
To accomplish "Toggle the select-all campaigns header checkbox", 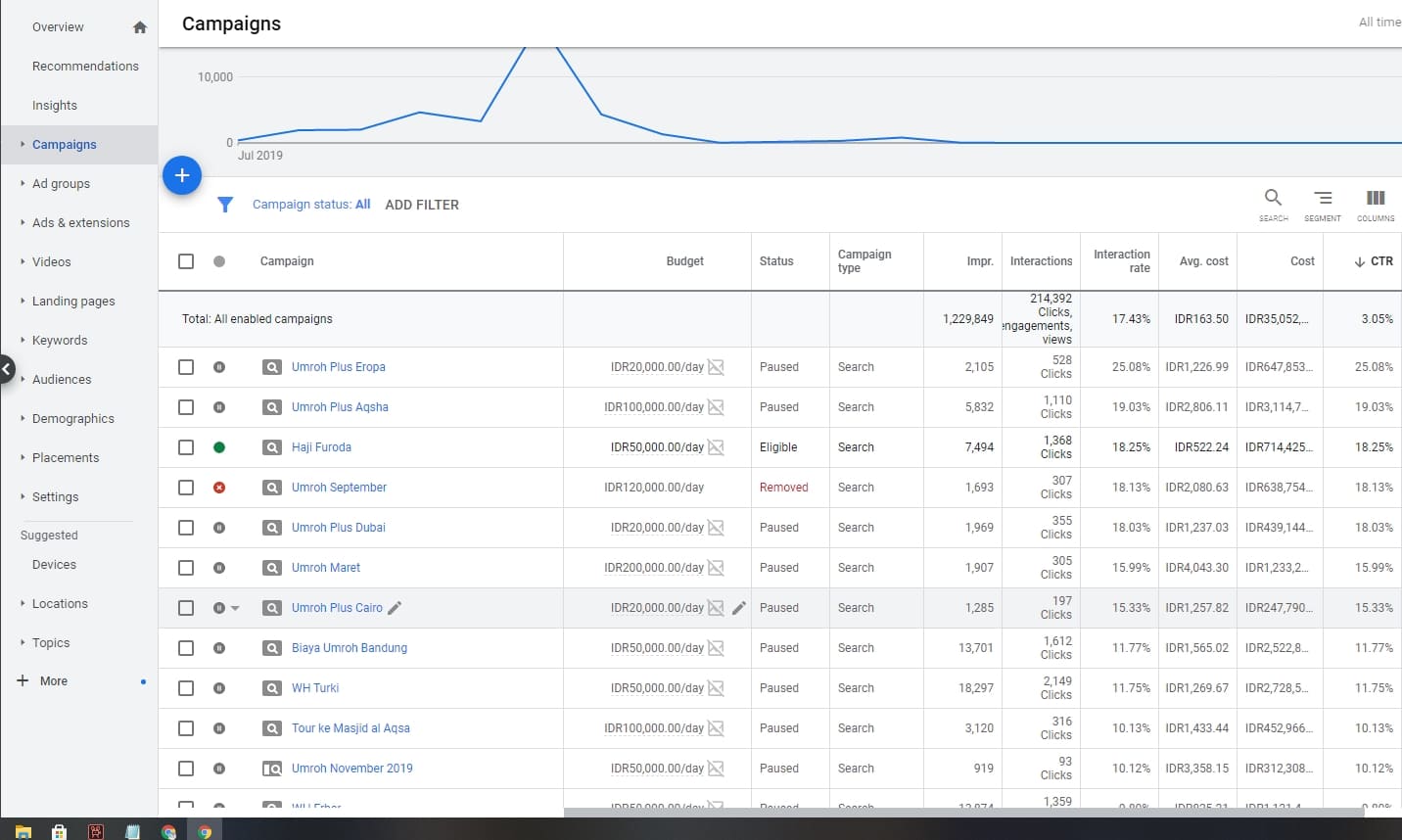I will point(186,261).
